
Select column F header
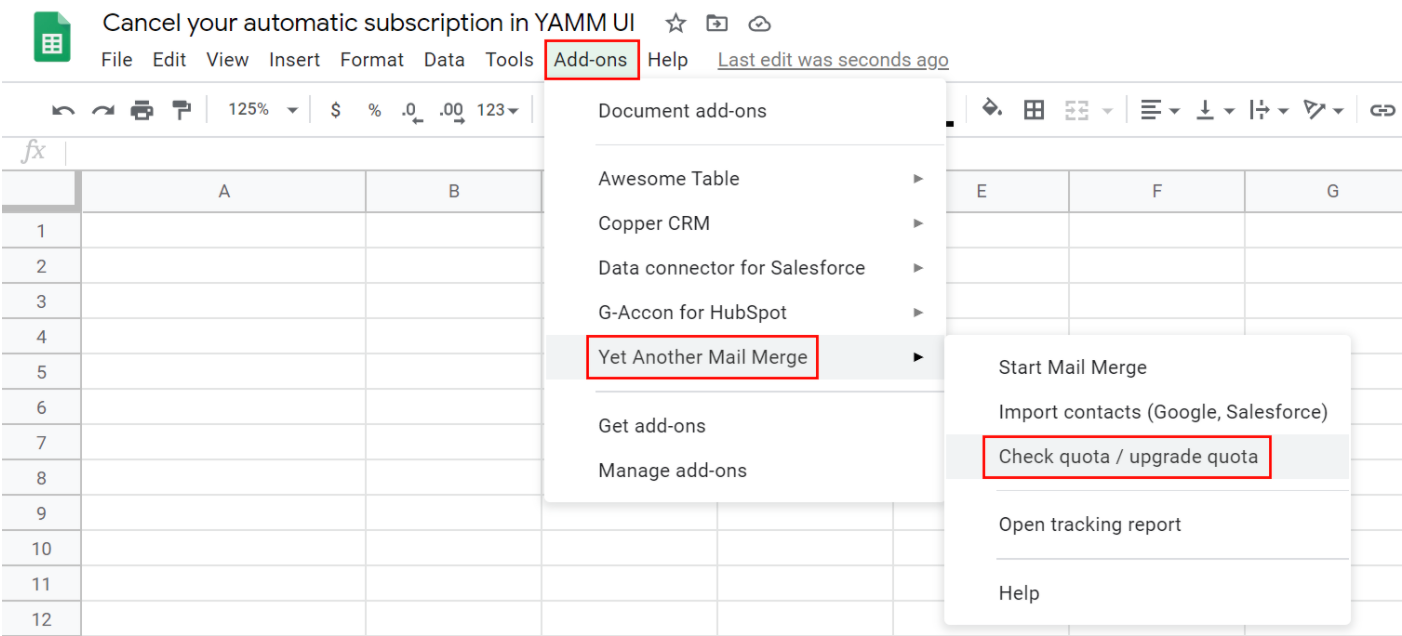[1157, 192]
